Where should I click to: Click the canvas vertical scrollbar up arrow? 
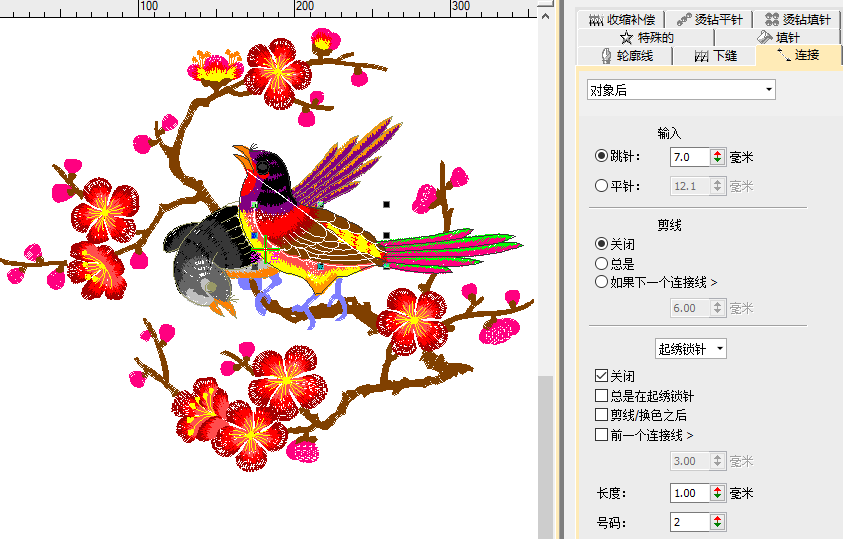[x=545, y=17]
